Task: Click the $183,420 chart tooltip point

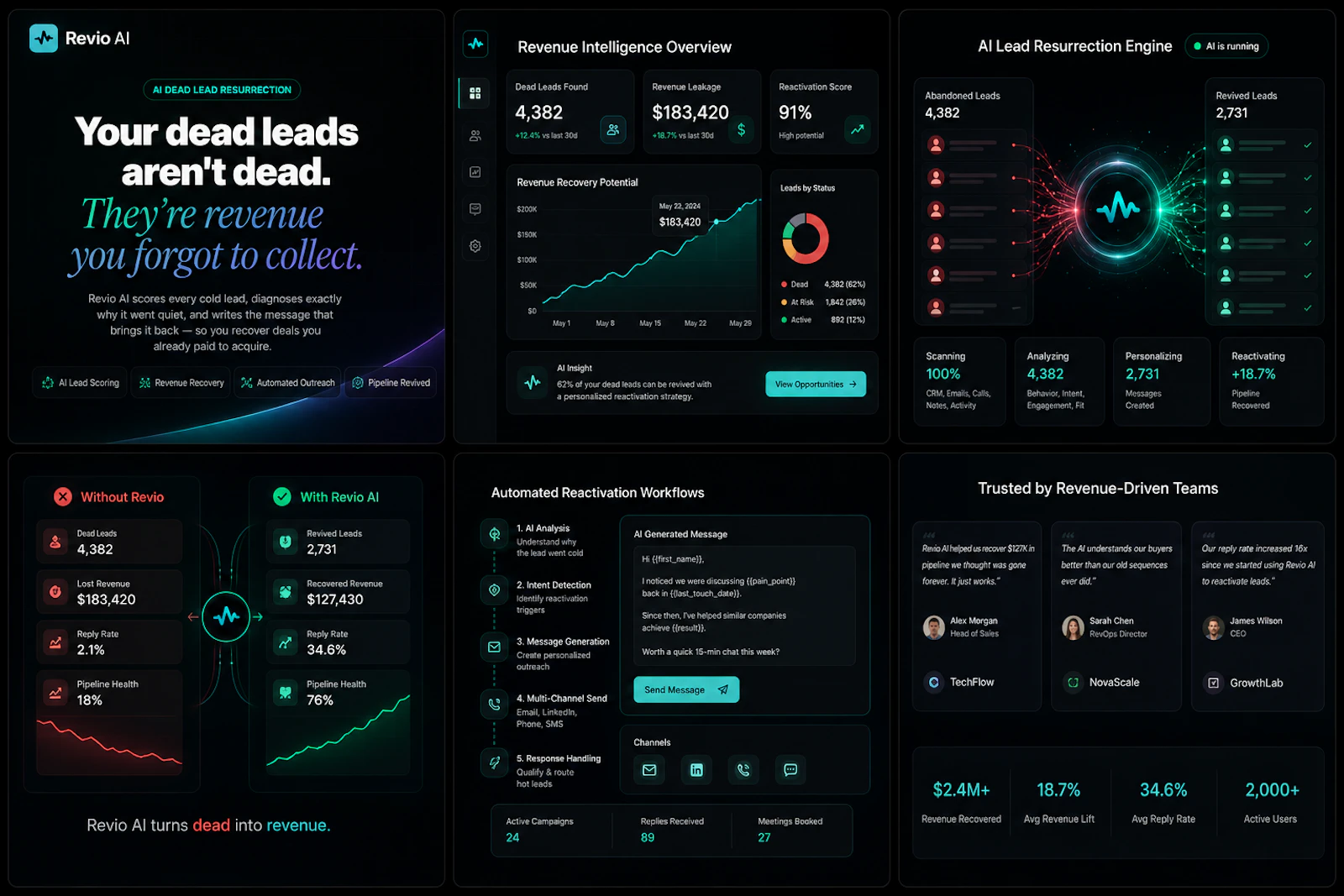Action: click(717, 222)
